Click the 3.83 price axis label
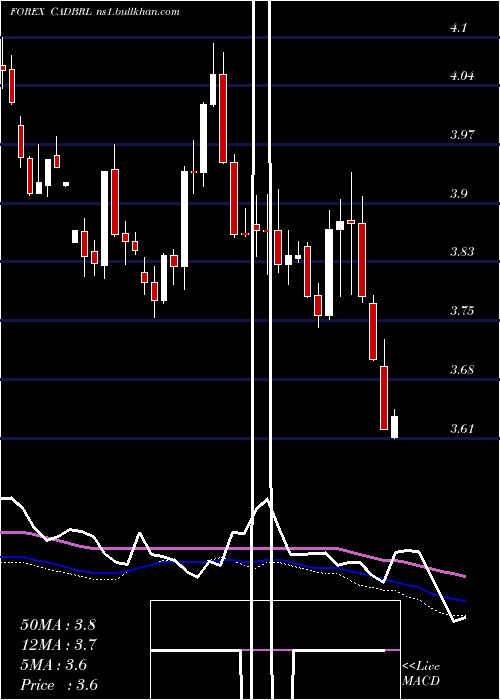The width and height of the screenshot is (500, 700). [x=462, y=252]
